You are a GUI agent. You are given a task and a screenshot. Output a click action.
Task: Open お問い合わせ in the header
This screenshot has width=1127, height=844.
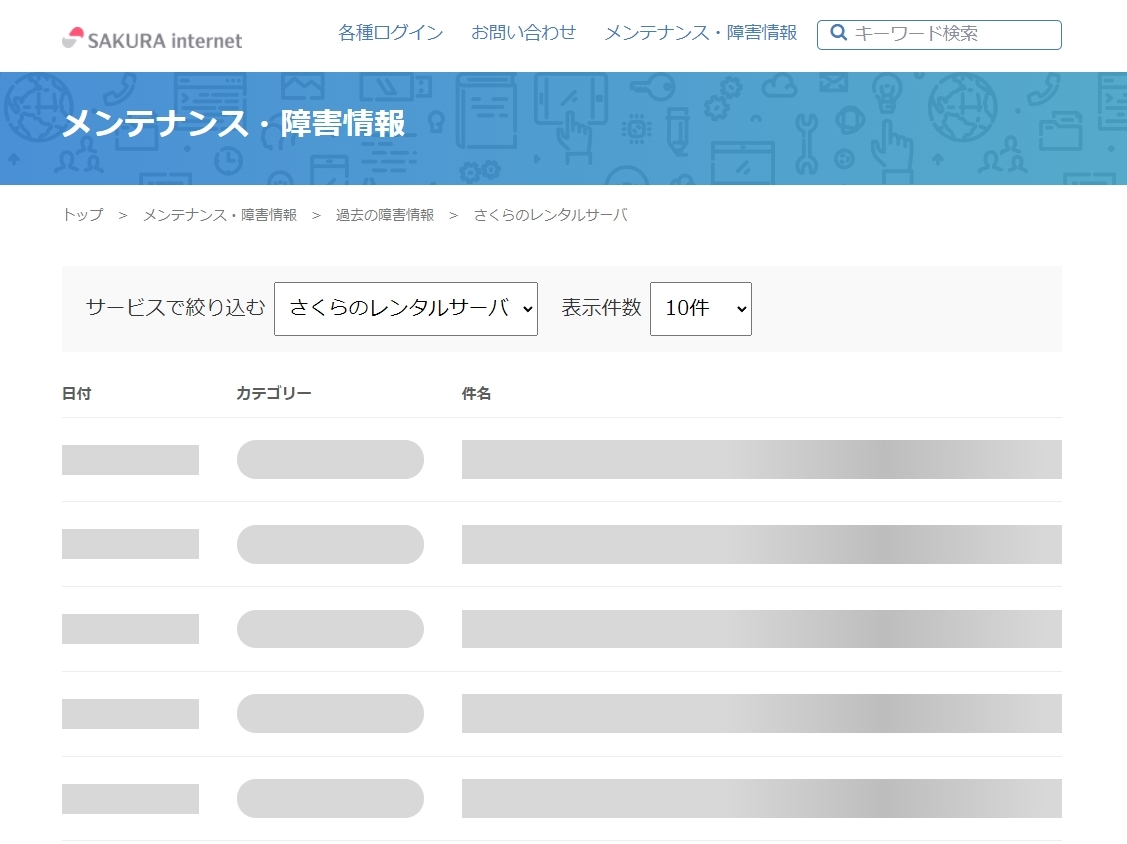coord(523,32)
